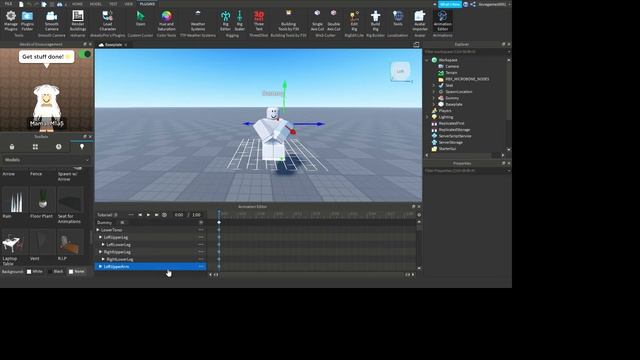The width and height of the screenshot is (640, 360).
Task: Skip to next keyframe in Animation Editor
Action: coord(156,215)
